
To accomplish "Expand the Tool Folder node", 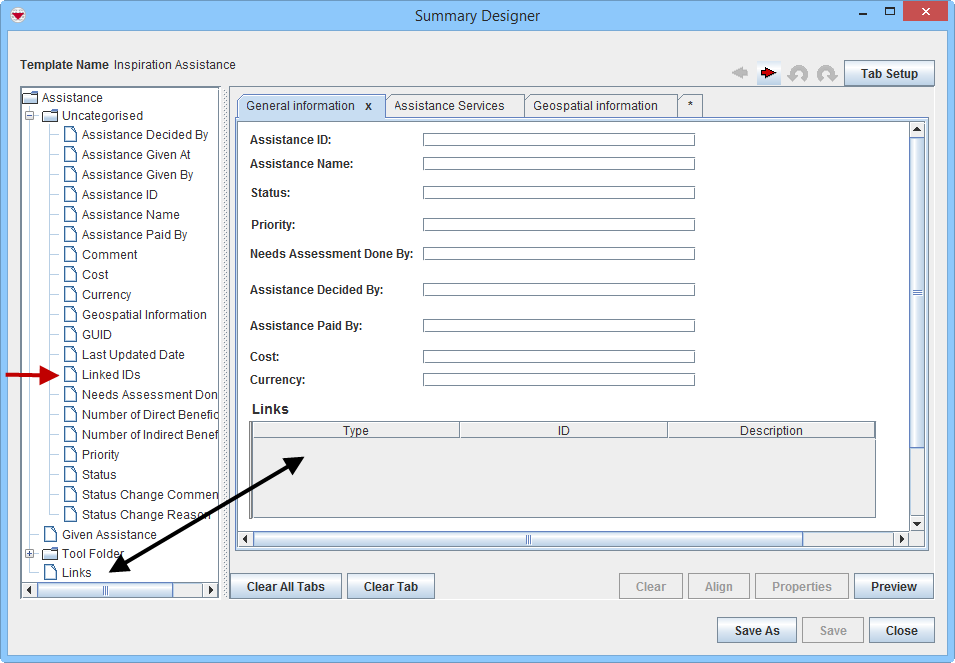I will point(30,554).
